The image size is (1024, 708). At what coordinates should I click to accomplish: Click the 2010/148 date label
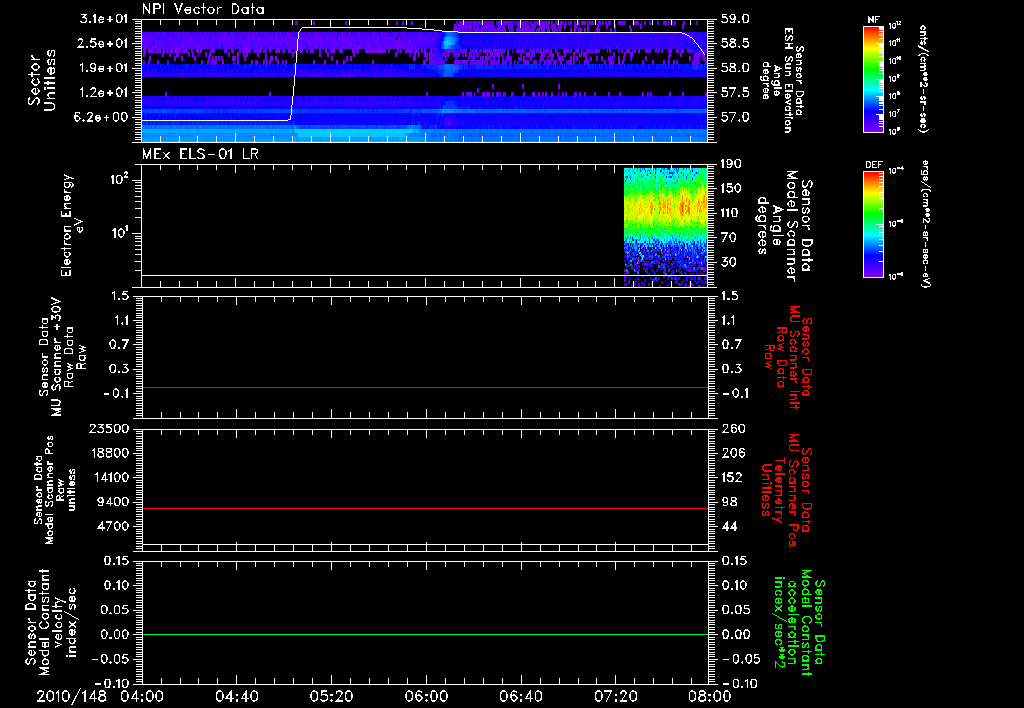pos(72,696)
